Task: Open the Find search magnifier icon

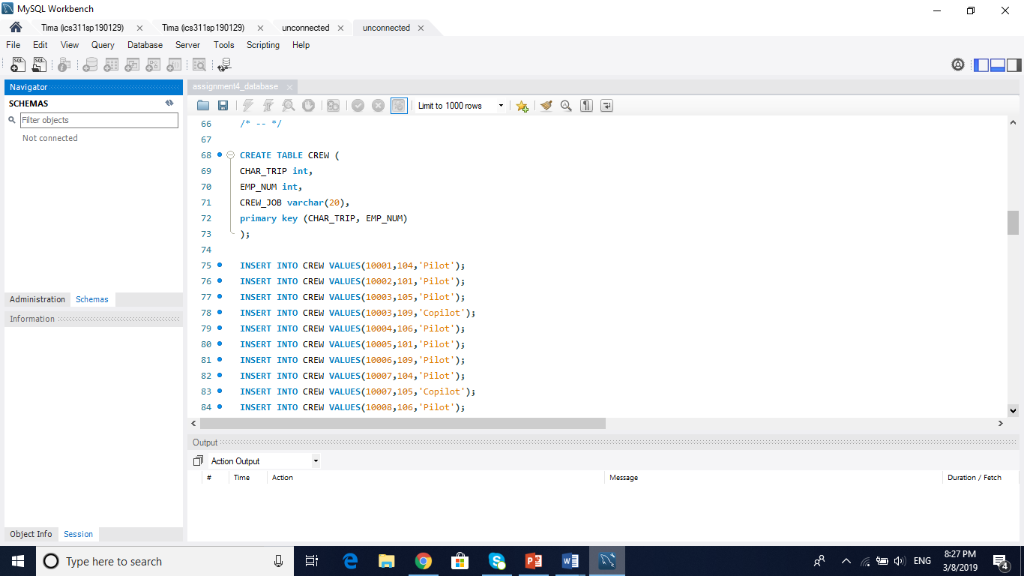Action: click(x=565, y=105)
